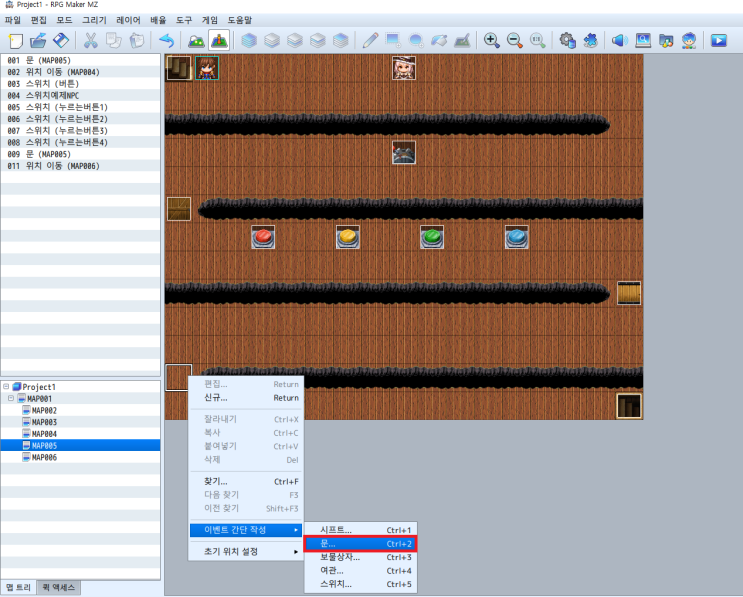Open the 레이어 menu
Screen dimensions: 743x597
128,20
